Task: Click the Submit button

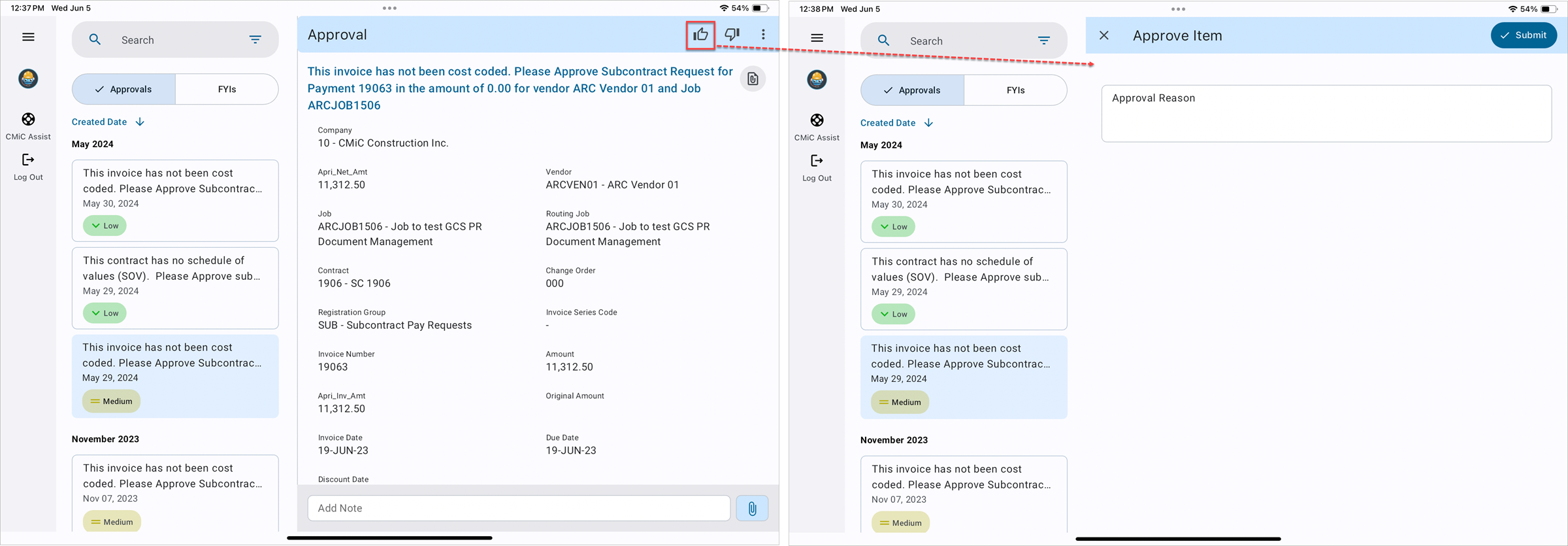Action: point(1524,35)
